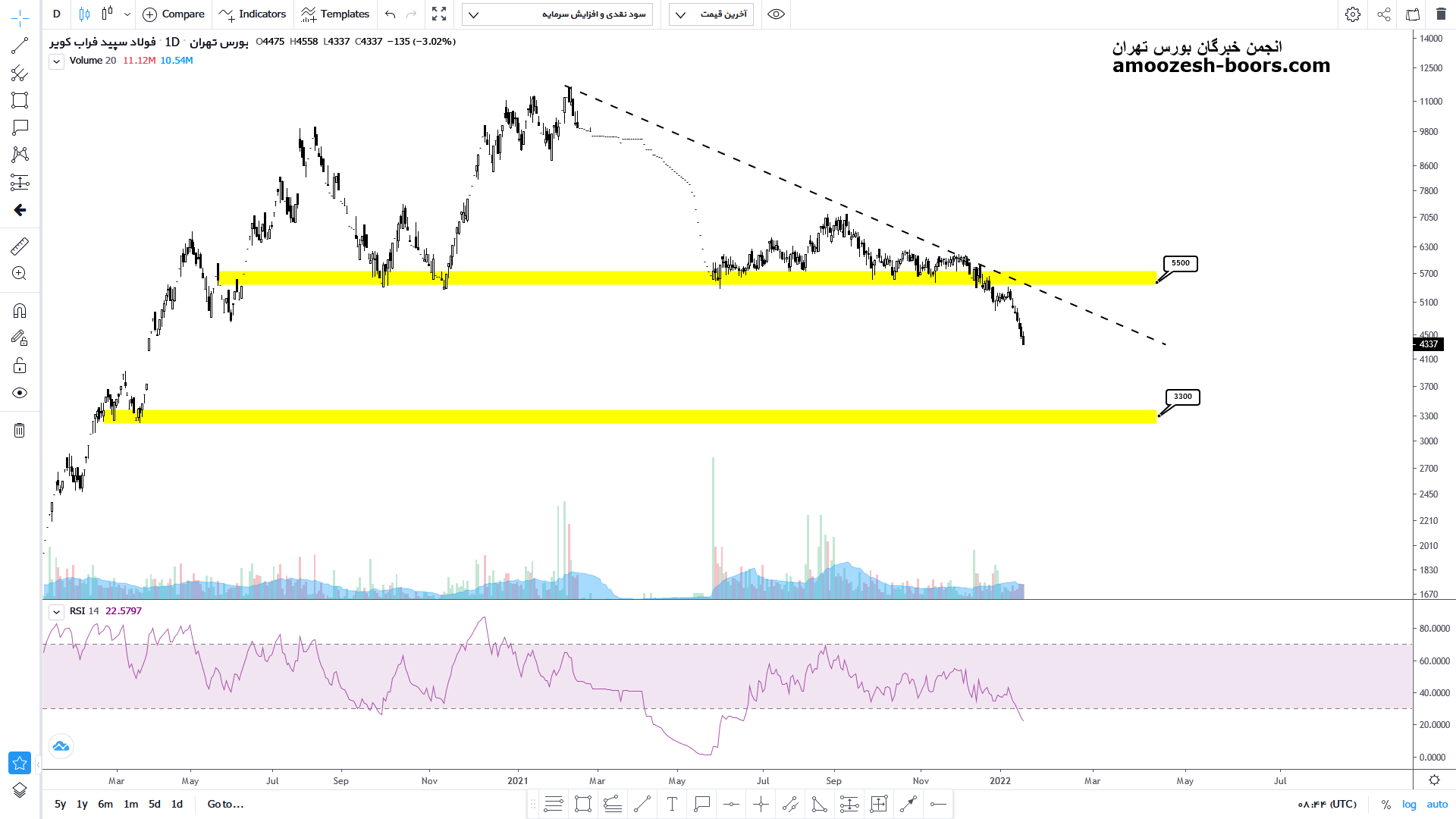Click the Go to... button

coord(225,805)
